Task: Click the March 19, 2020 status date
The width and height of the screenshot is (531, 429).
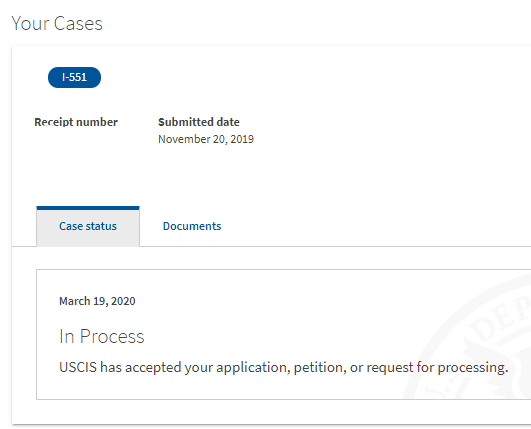Action: pyautogui.click(x=97, y=301)
